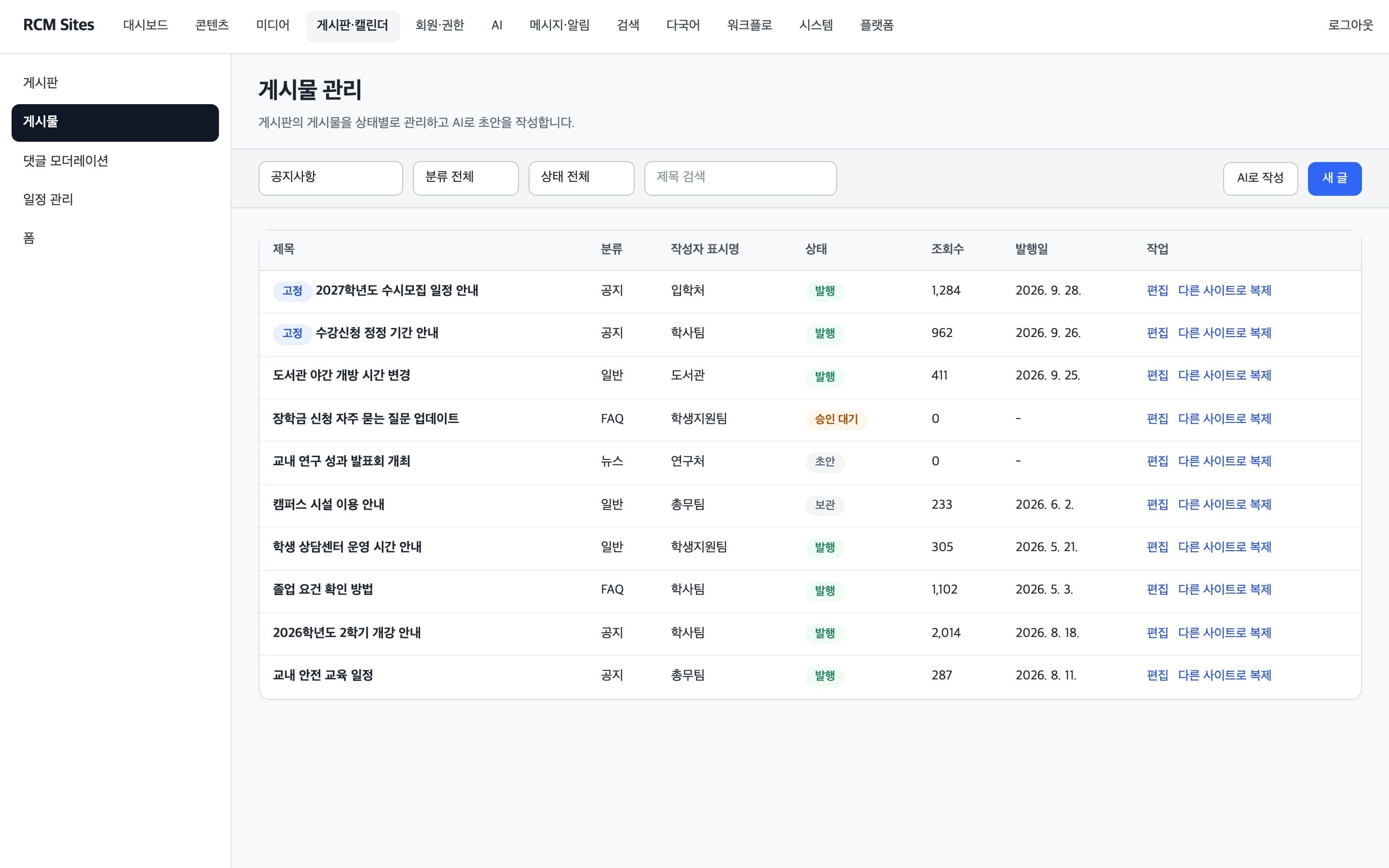This screenshot has height=868, width=1389.
Task: Edit the 교내 안전 교육 일정 post
Action: point(1157,675)
